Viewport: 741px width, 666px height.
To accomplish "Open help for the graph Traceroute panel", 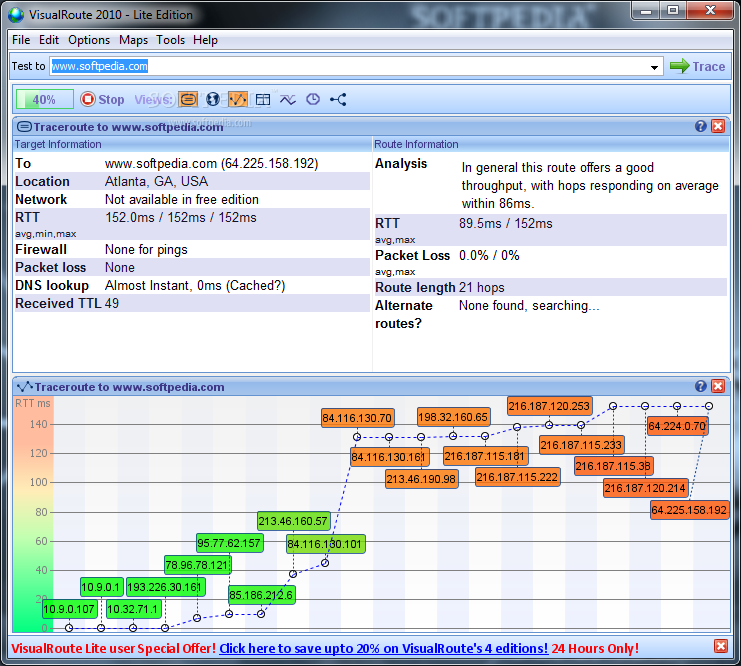I will click(701, 386).
